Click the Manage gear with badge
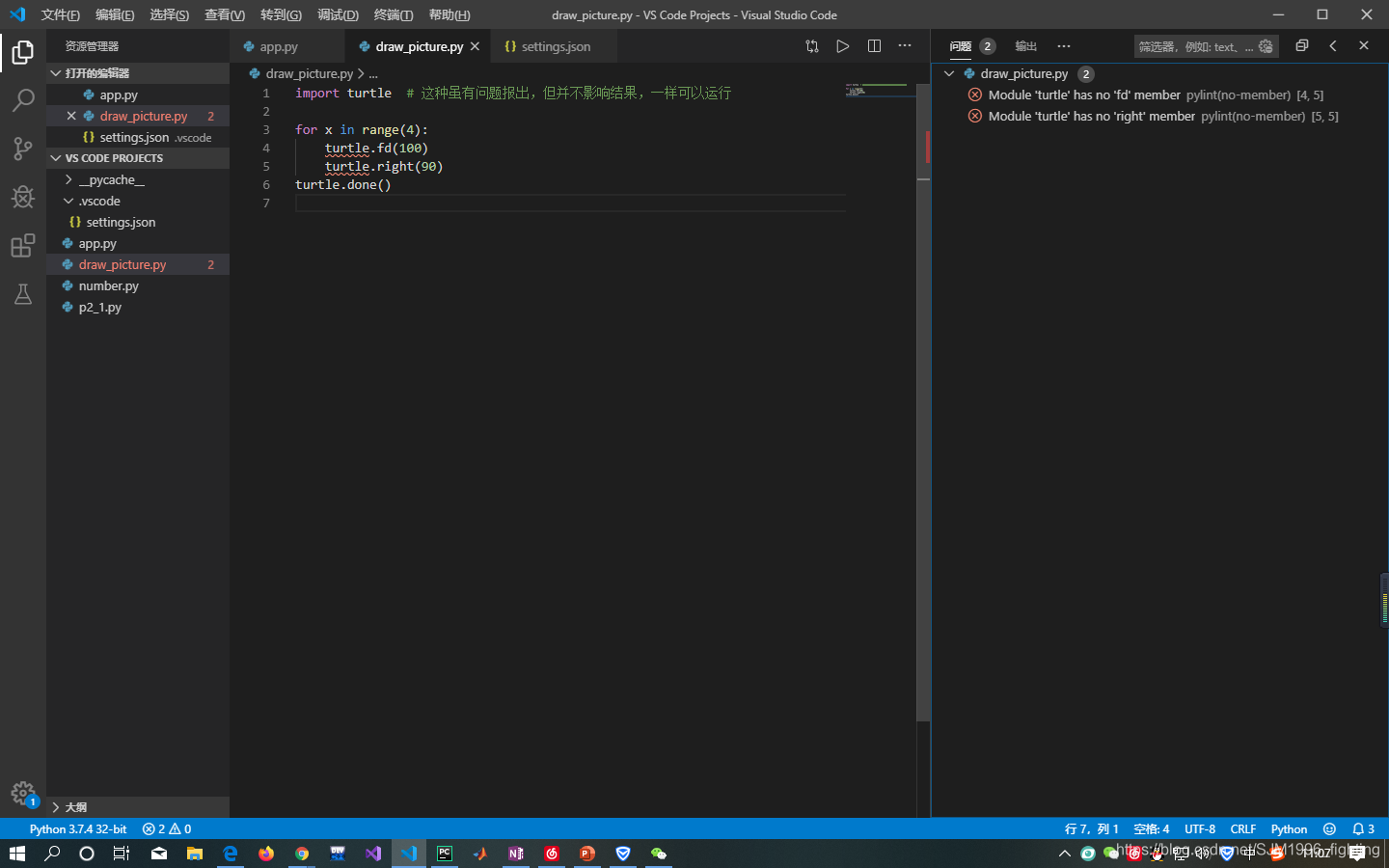The height and width of the screenshot is (868, 1389). click(x=24, y=794)
